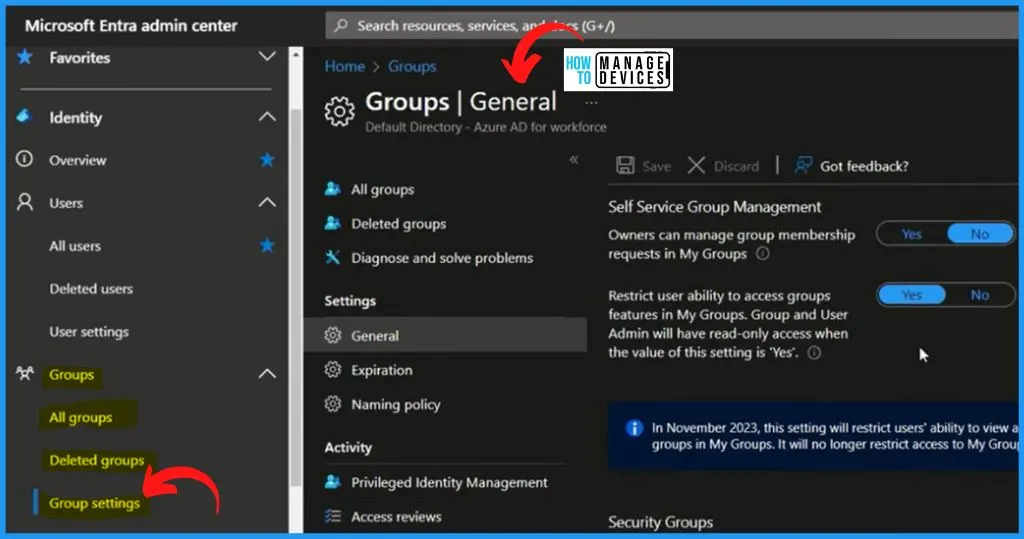Click the Deleted groups blade icon
The image size is (1024, 539).
pyautogui.click(x=332, y=223)
